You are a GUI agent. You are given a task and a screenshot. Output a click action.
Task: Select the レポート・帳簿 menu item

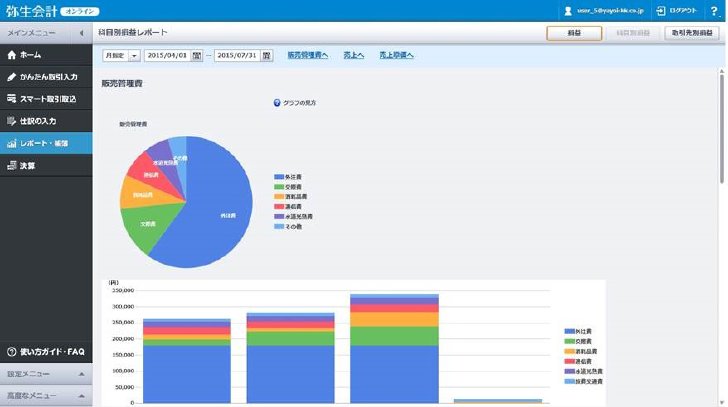point(46,143)
